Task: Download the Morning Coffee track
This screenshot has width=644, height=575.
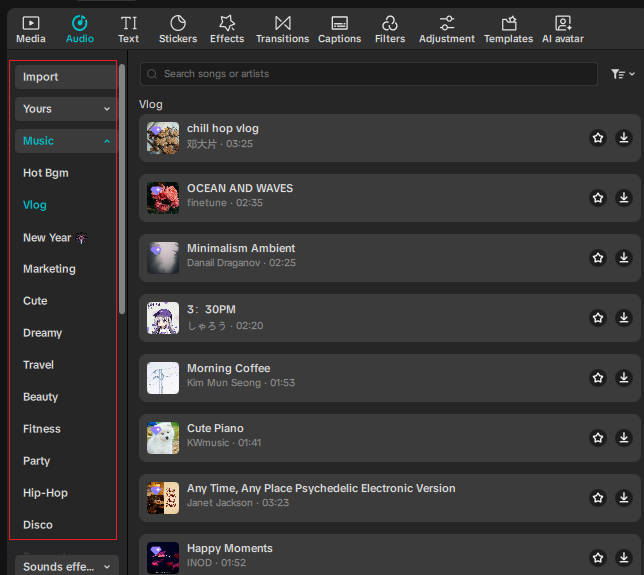Action: coord(624,378)
